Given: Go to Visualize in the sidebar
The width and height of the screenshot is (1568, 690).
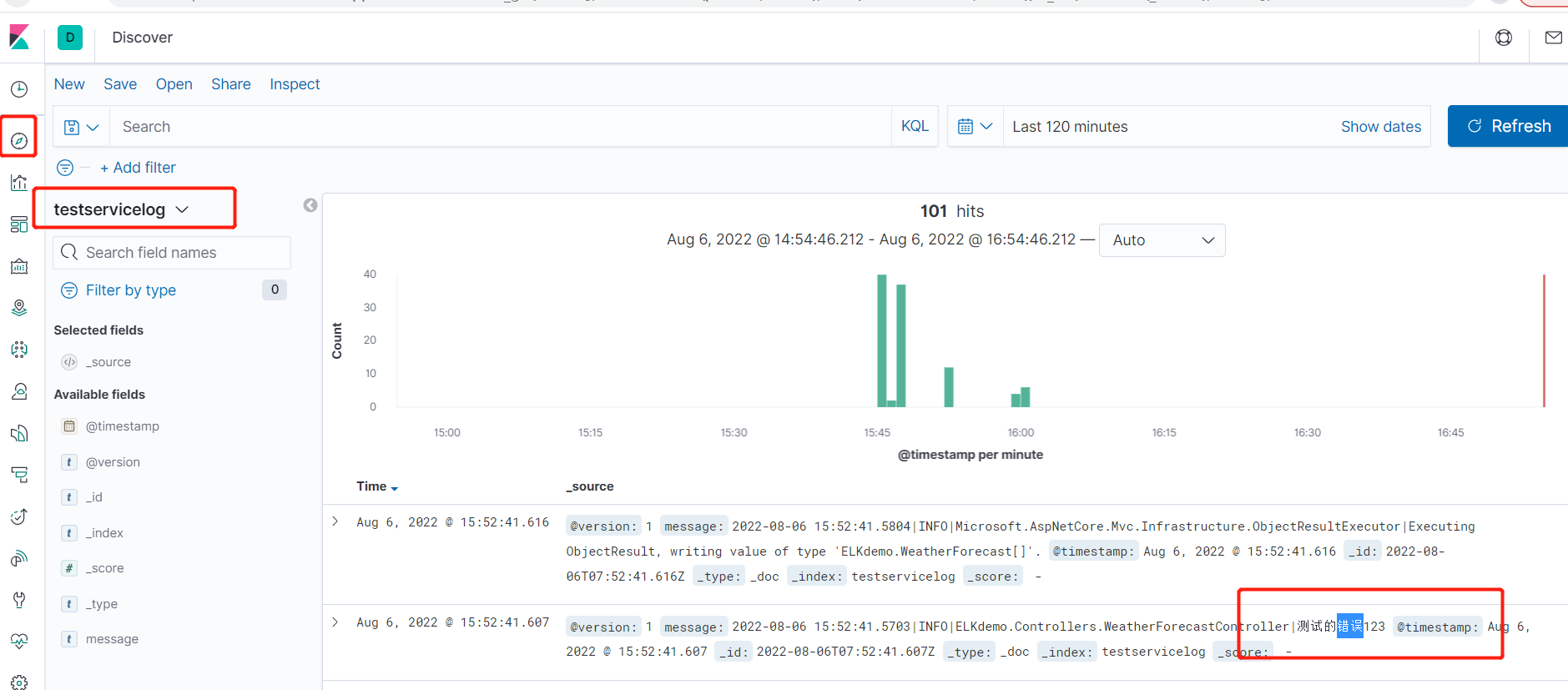Looking at the screenshot, I should click(19, 183).
